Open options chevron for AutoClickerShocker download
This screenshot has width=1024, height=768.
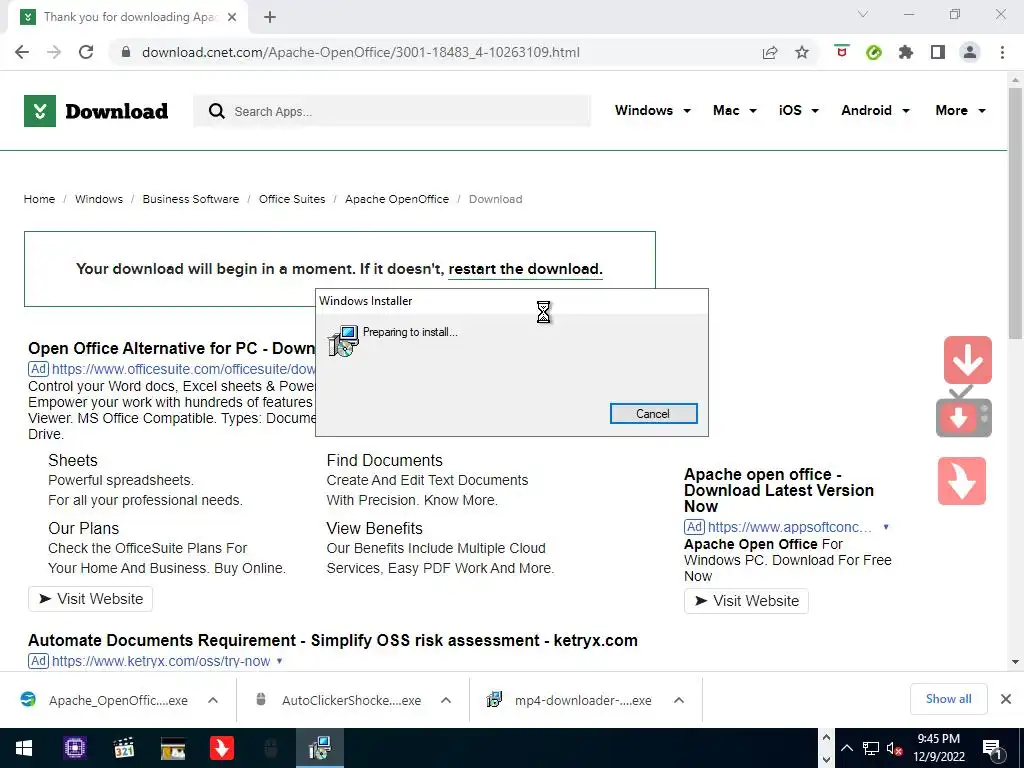coord(446,700)
